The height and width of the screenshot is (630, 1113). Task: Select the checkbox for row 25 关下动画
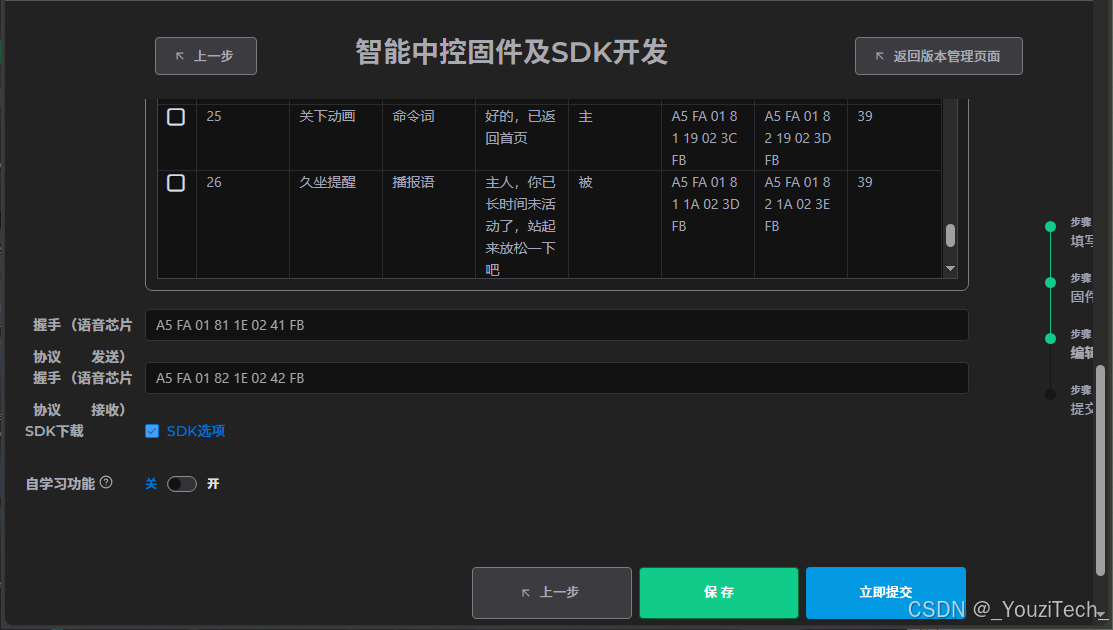(176, 116)
